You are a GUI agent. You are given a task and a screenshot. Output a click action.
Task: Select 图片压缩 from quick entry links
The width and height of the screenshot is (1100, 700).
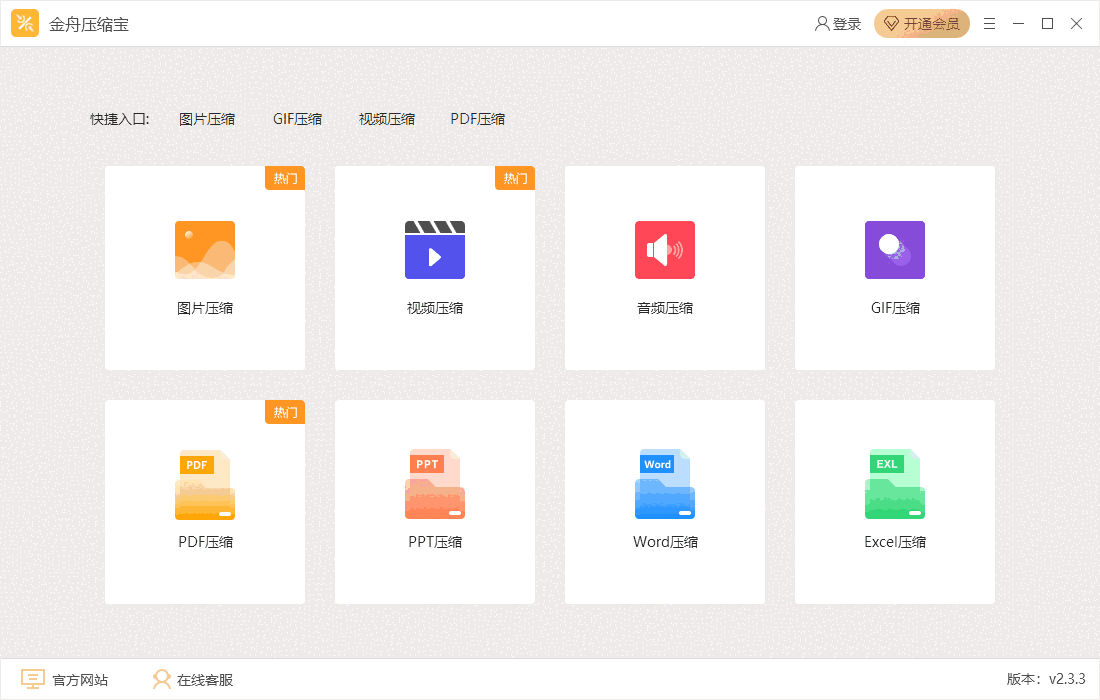207,118
